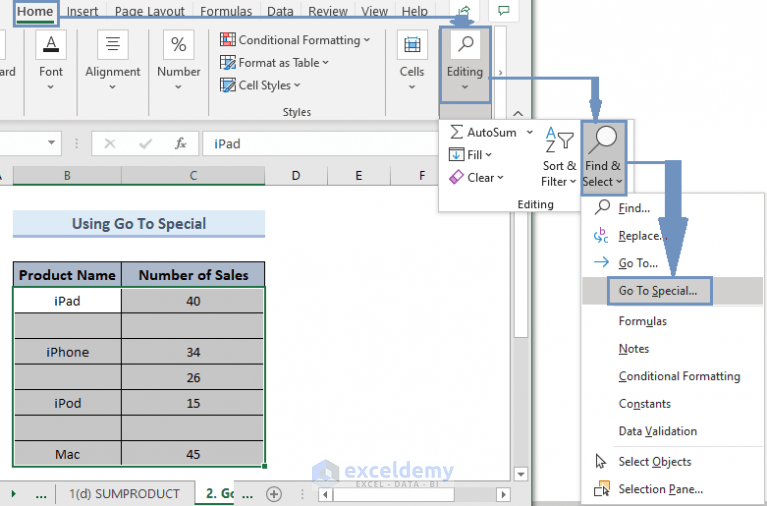Click the Mac cell

68,454
